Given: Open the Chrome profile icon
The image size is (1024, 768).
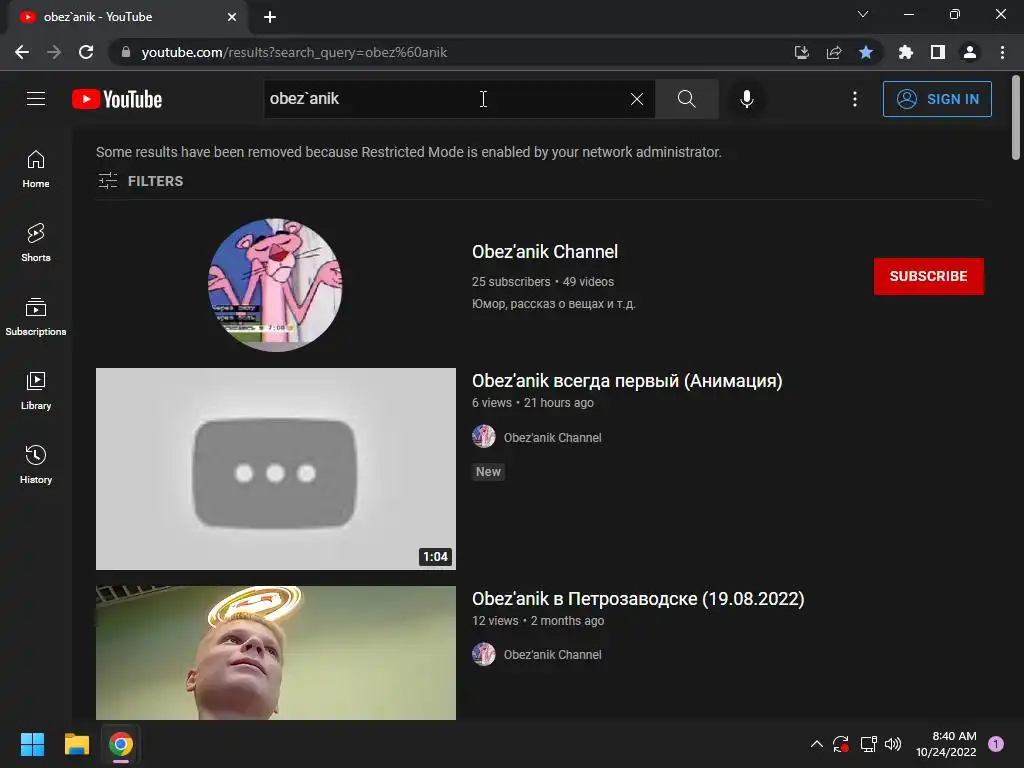Looking at the screenshot, I should pyautogui.click(x=970, y=52).
